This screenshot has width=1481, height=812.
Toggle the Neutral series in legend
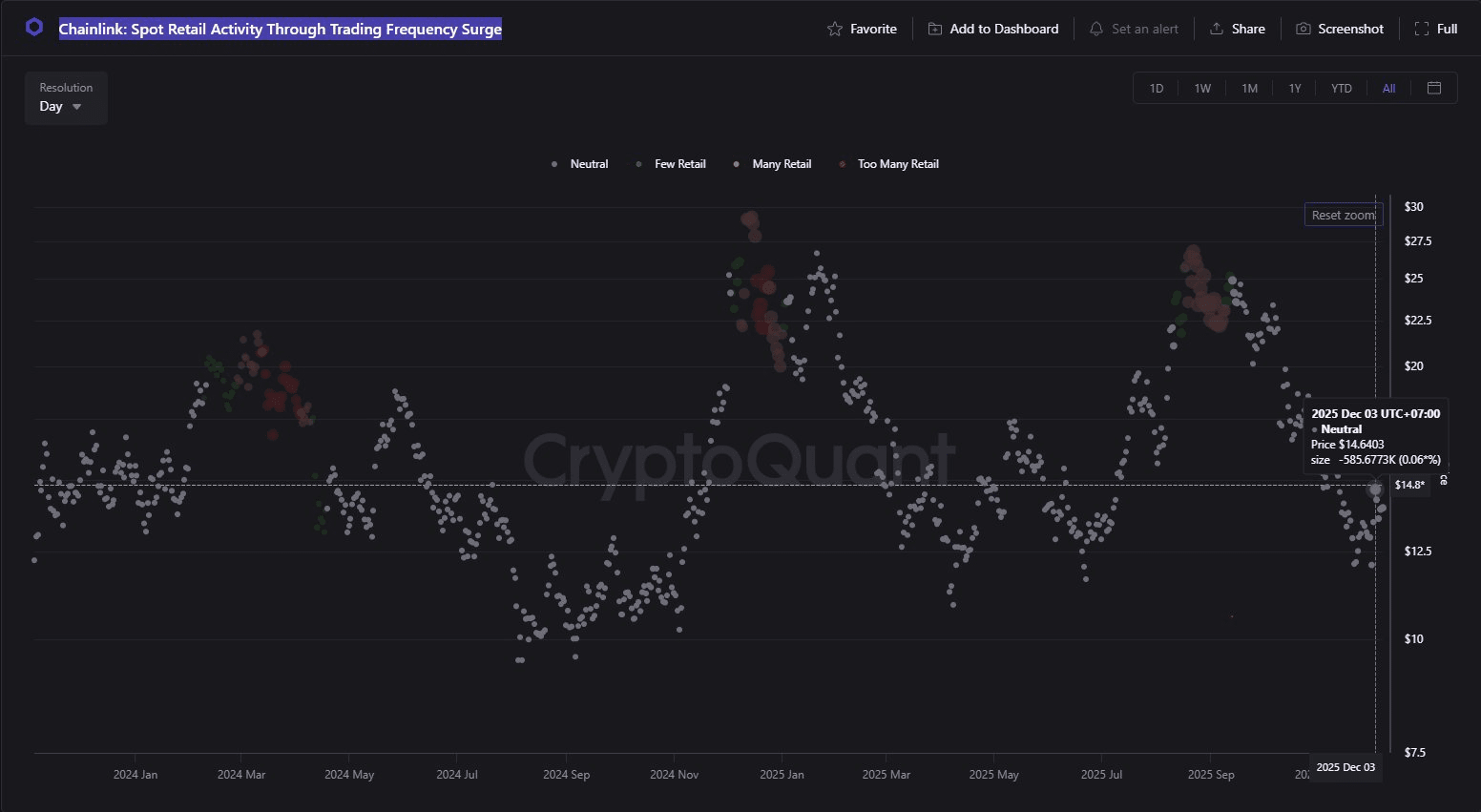click(x=580, y=164)
